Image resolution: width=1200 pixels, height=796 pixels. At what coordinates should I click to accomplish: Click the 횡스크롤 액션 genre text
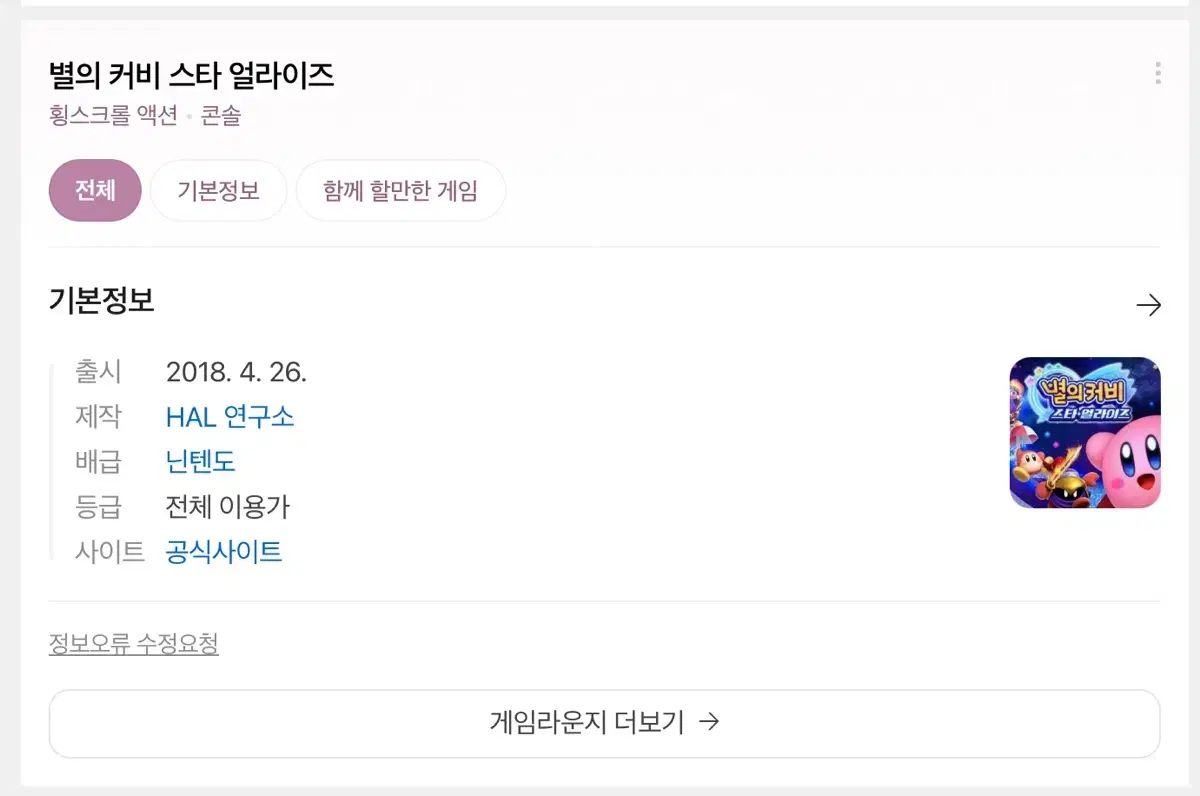click(x=112, y=117)
